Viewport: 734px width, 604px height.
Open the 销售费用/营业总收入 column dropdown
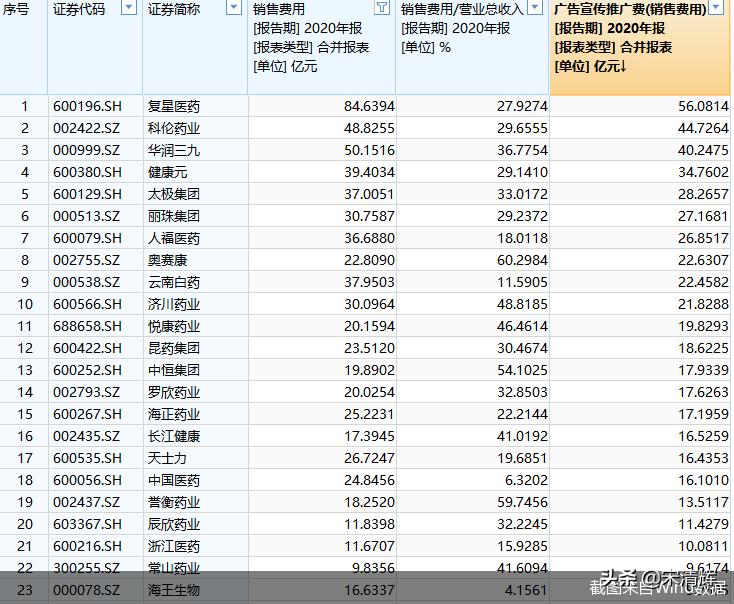point(535,7)
